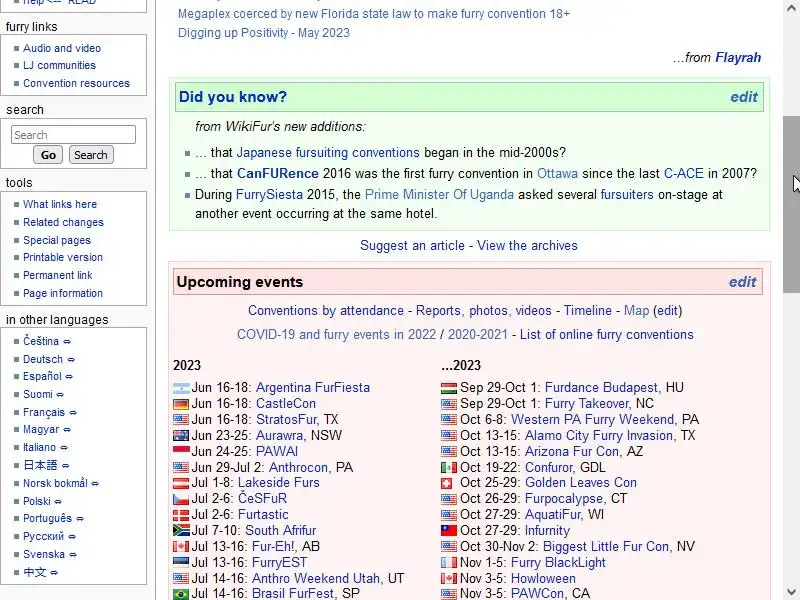This screenshot has height=600, width=800.
Task: Click the Canadian flag icon beside Howloween
Action: coord(448,579)
